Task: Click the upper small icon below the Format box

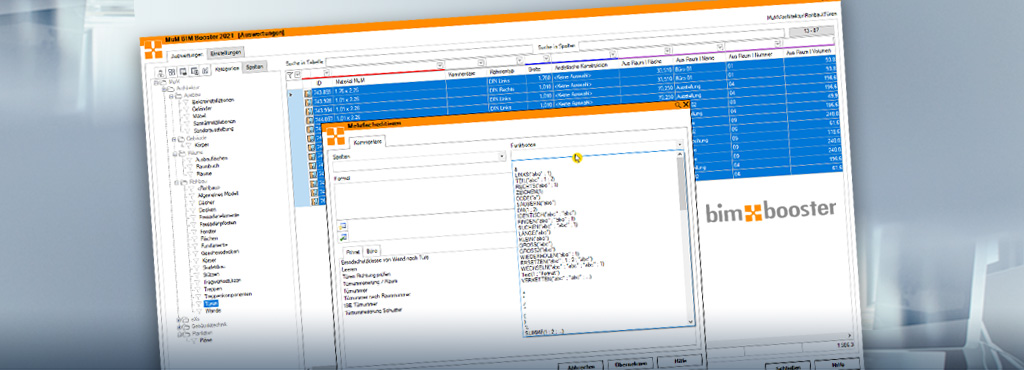Action: point(343,225)
